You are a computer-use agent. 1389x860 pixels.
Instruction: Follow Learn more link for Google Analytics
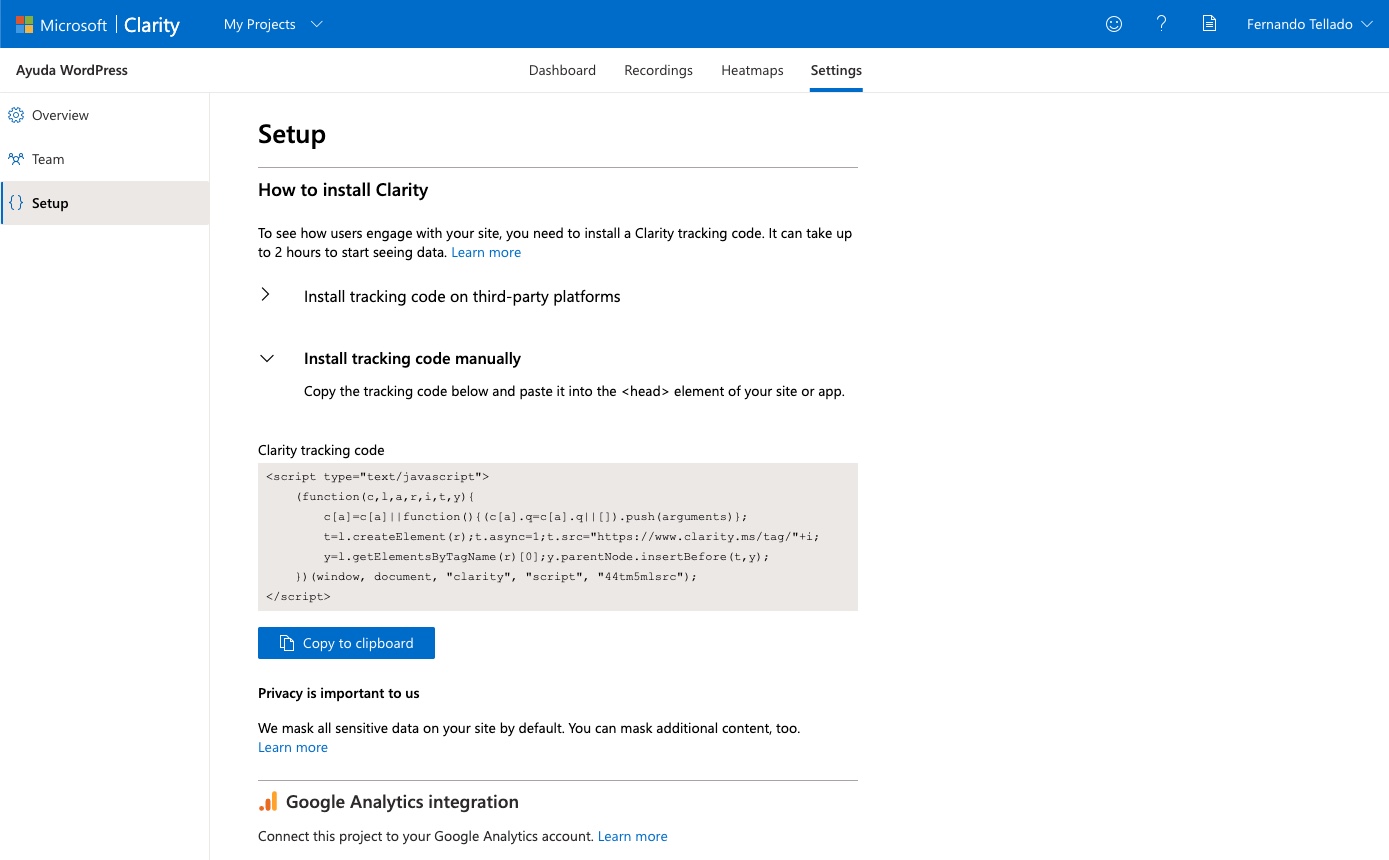click(632, 837)
